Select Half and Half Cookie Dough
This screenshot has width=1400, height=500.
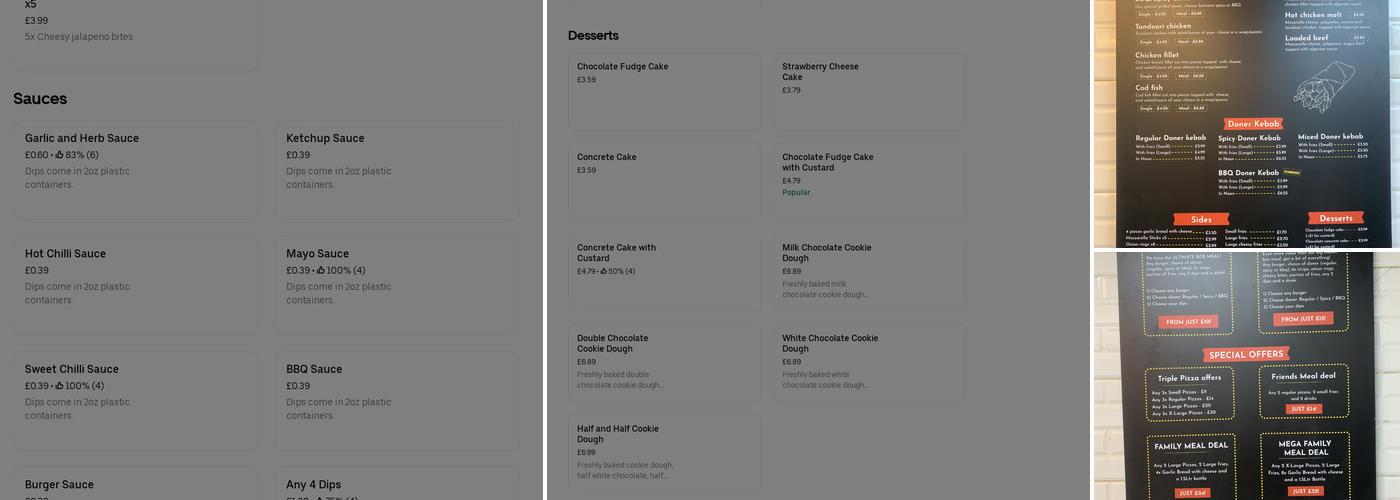[x=664, y=452]
